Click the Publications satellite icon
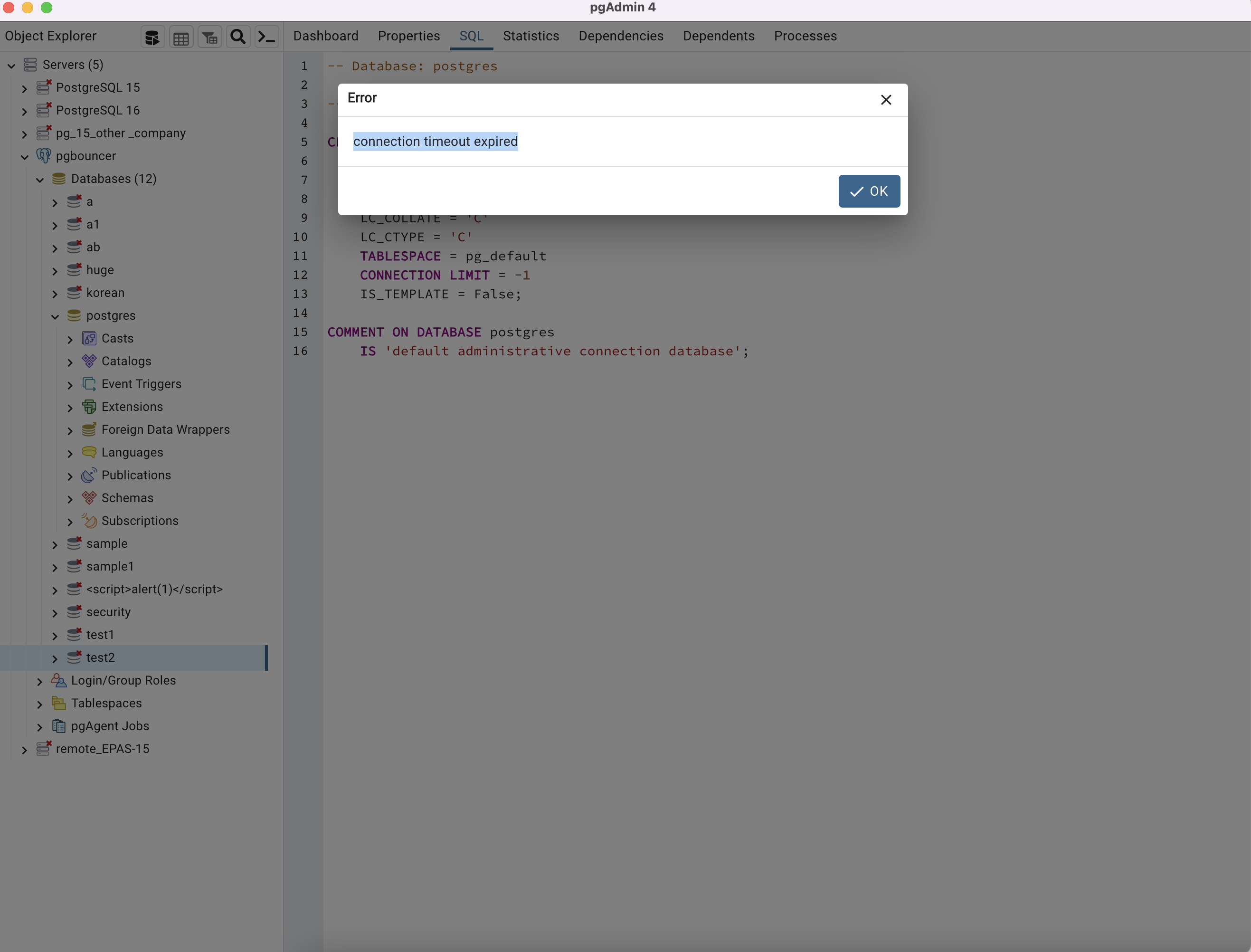The image size is (1251, 952). [88, 475]
